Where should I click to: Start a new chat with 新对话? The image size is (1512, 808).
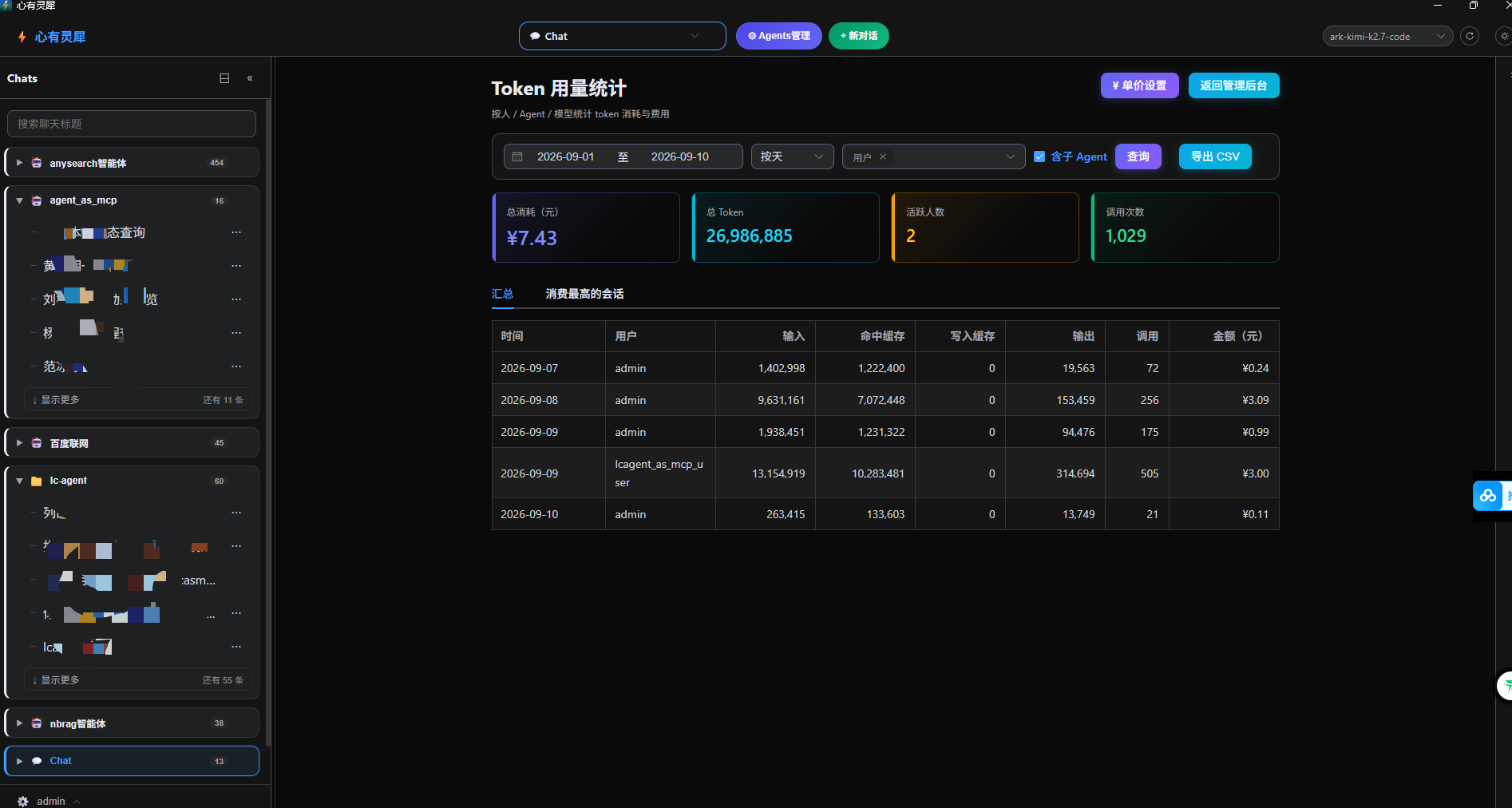click(x=859, y=36)
